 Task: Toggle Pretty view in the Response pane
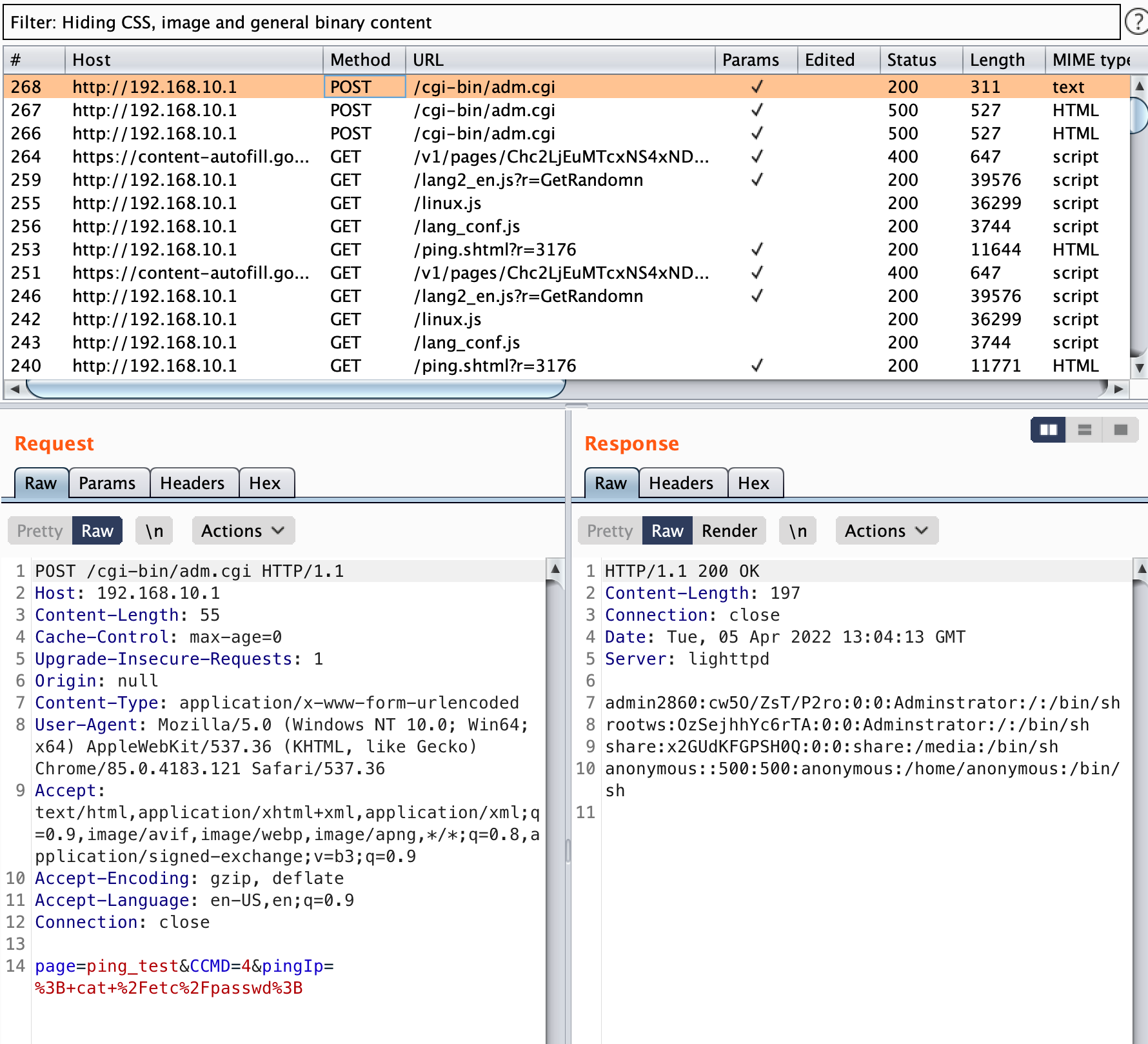(x=610, y=530)
